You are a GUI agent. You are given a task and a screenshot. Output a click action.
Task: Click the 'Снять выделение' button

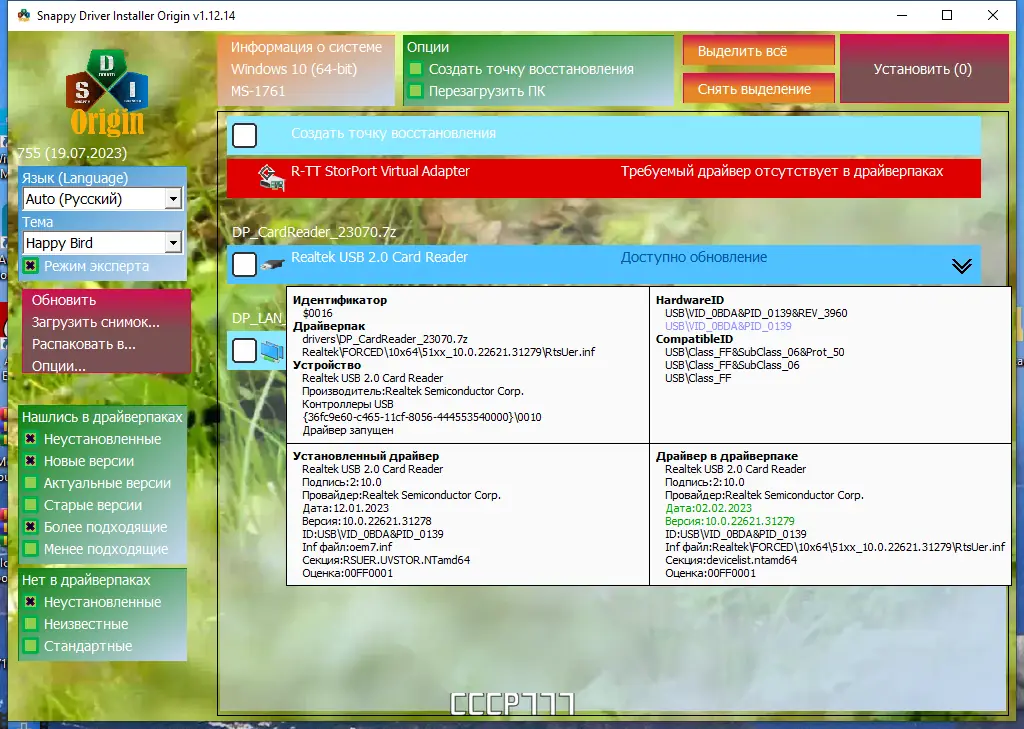(x=758, y=89)
